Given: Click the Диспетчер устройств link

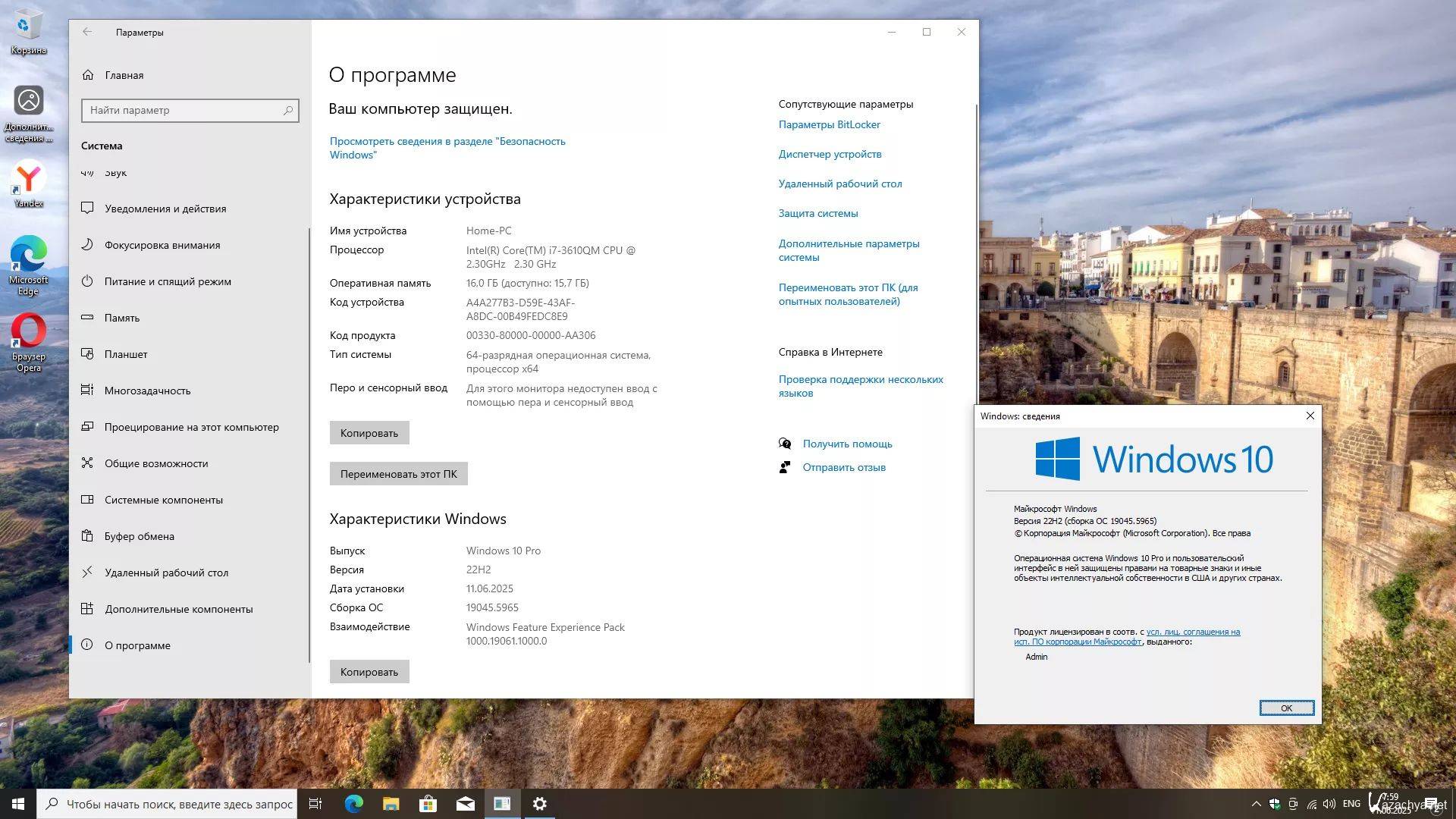Looking at the screenshot, I should point(830,154).
